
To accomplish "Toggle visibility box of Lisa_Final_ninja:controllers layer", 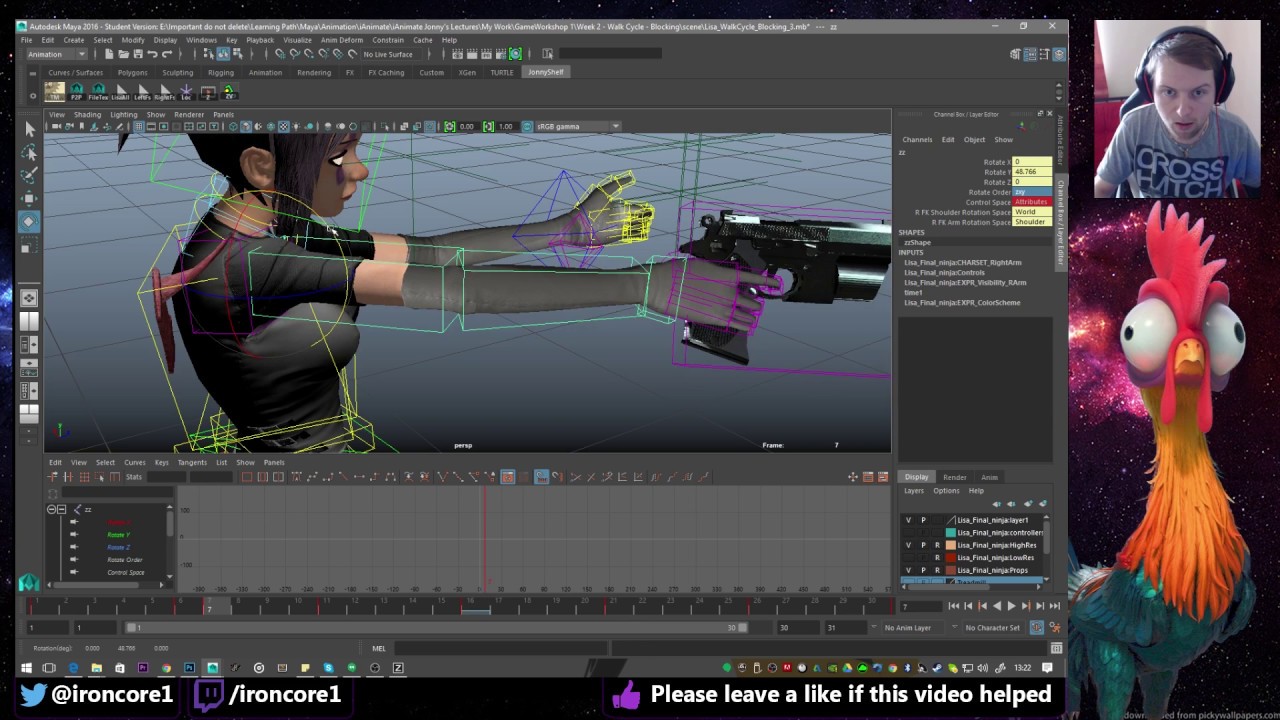I will [x=908, y=532].
